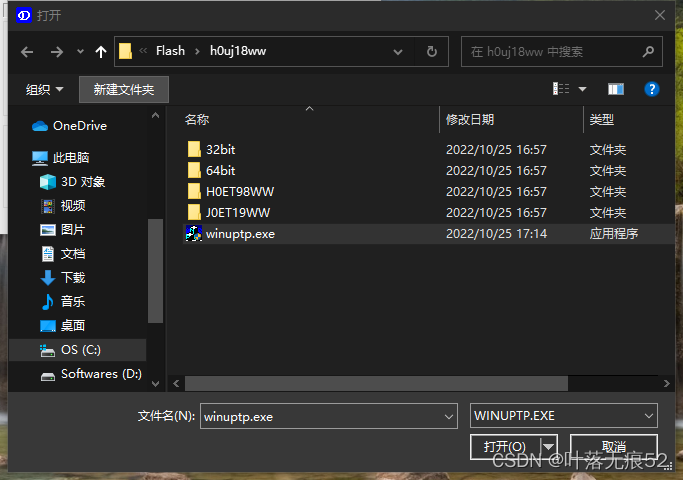Click the 取消 button

coord(614,446)
